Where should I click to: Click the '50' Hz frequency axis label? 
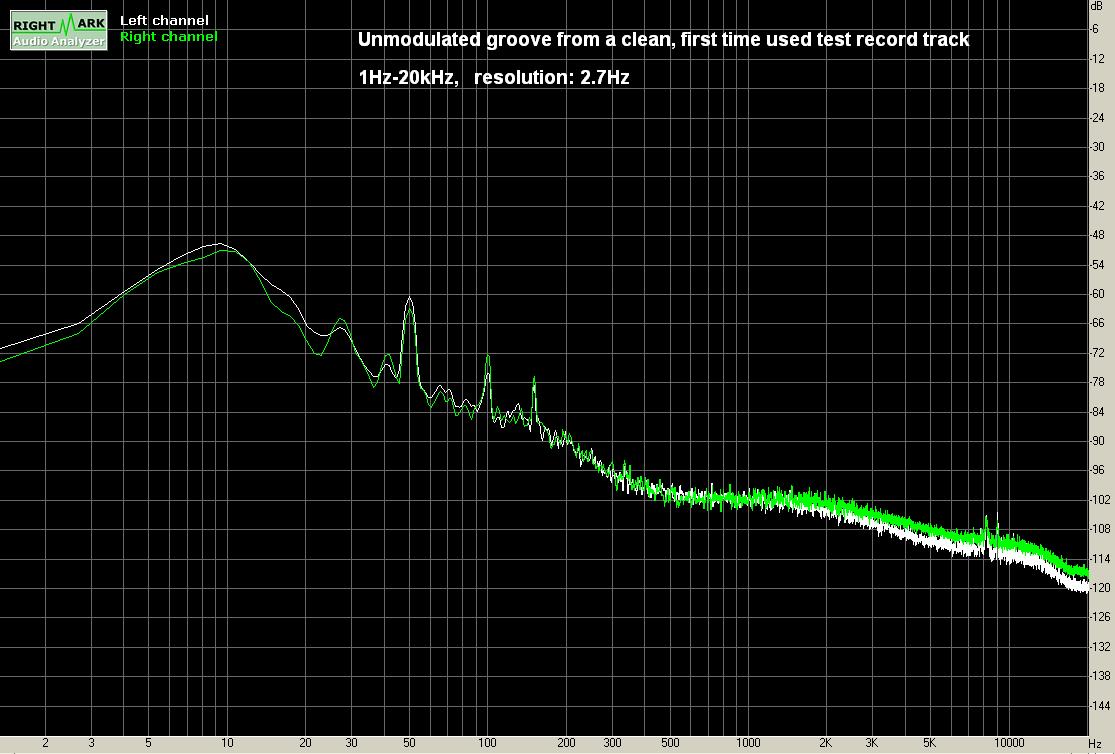point(409,743)
